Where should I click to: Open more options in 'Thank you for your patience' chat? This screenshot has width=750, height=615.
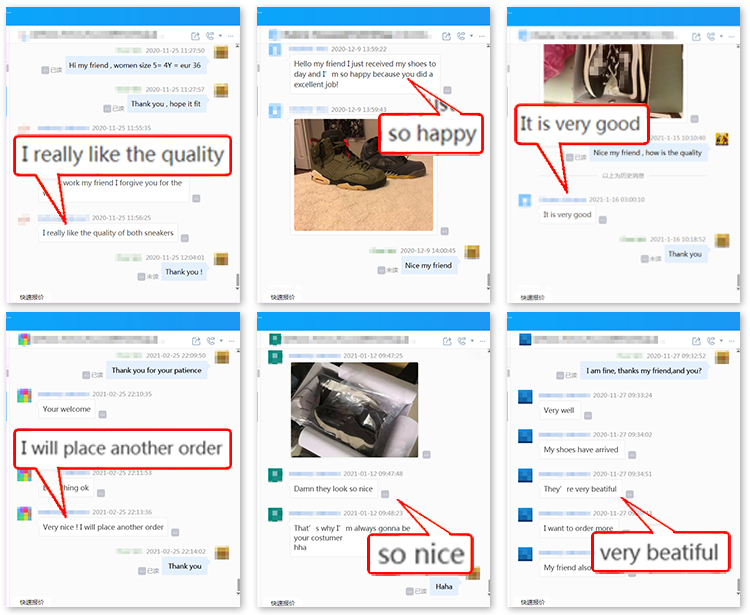[232, 341]
